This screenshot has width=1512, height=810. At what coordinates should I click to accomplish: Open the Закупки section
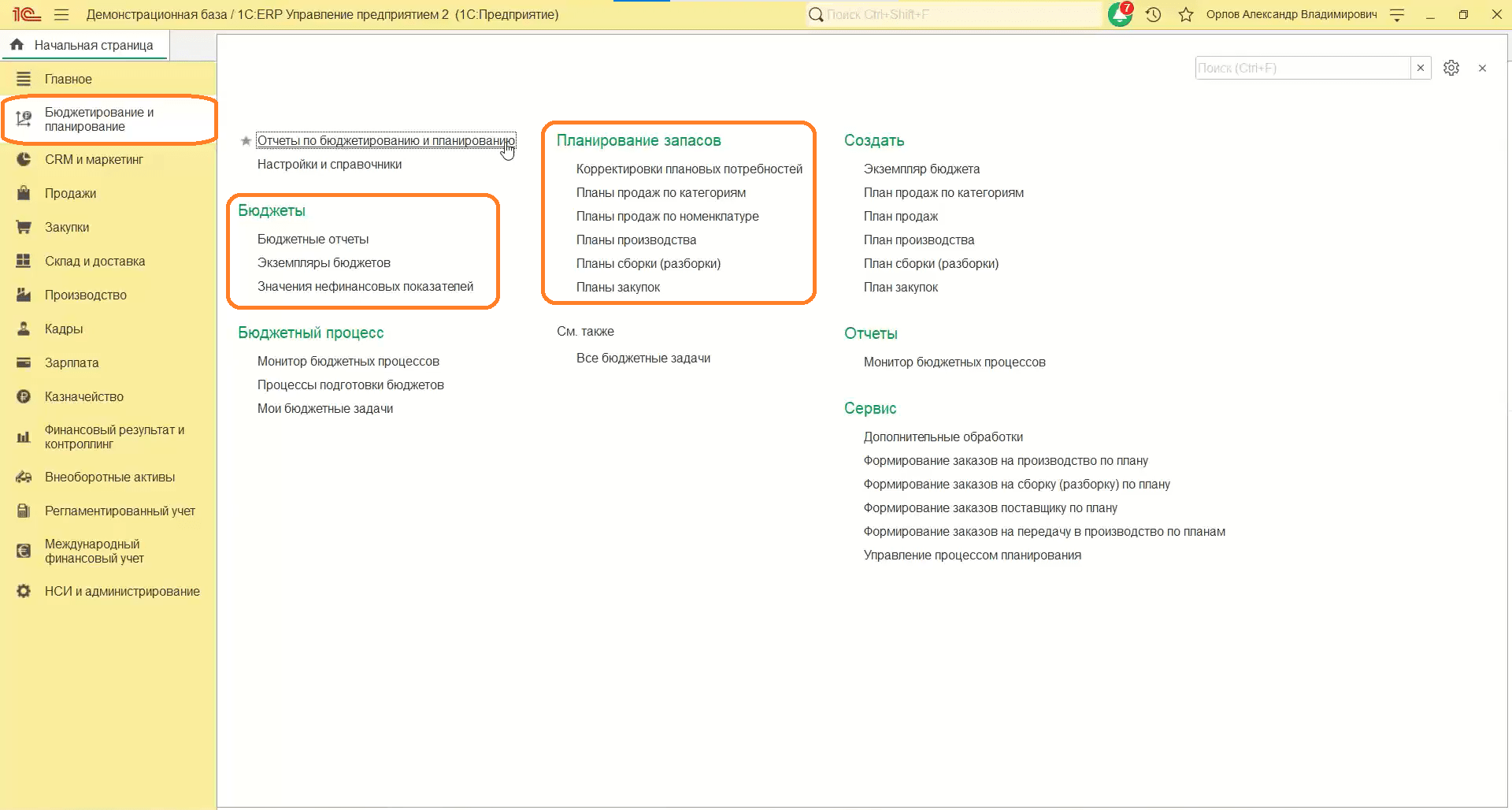(x=67, y=227)
